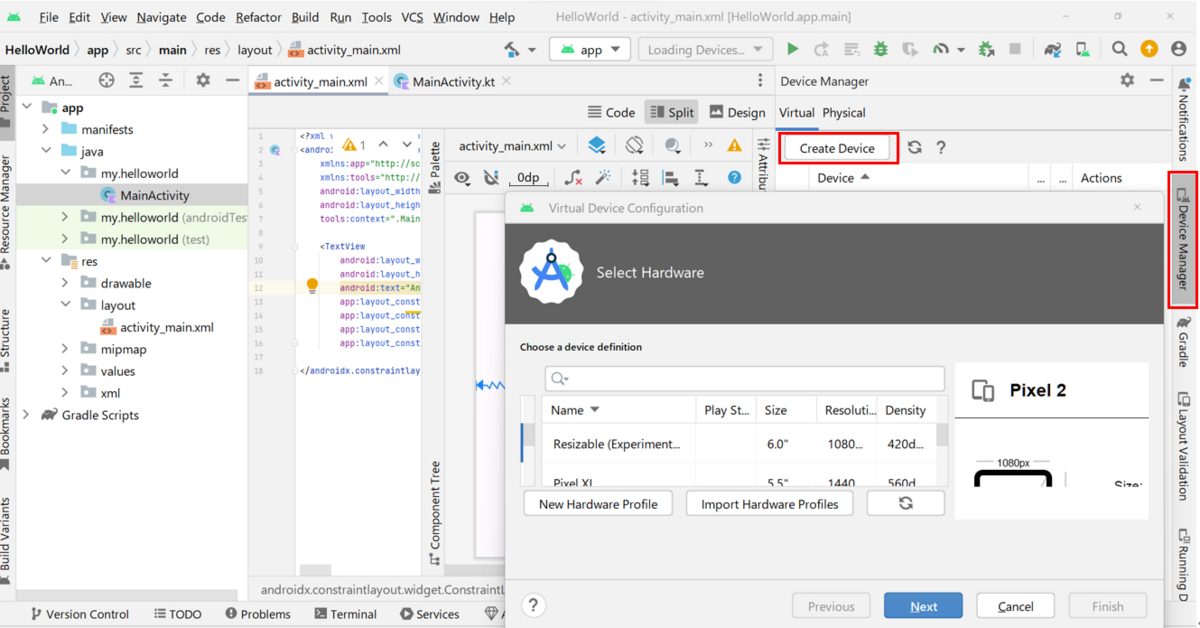Switch editor to Code view mode
Image resolution: width=1200 pixels, height=628 pixels.
(x=611, y=113)
